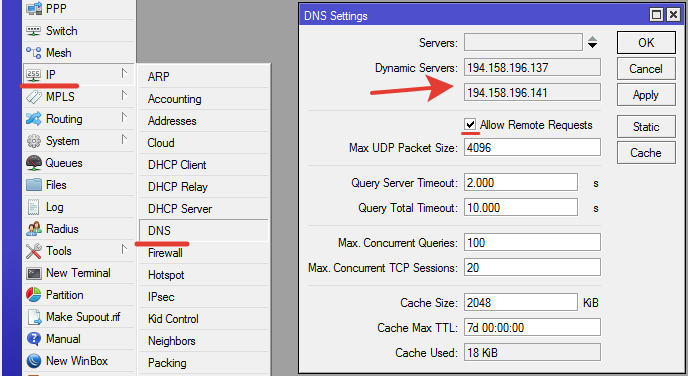Click the Servers input field
This screenshot has width=688, height=376.
(x=523, y=42)
